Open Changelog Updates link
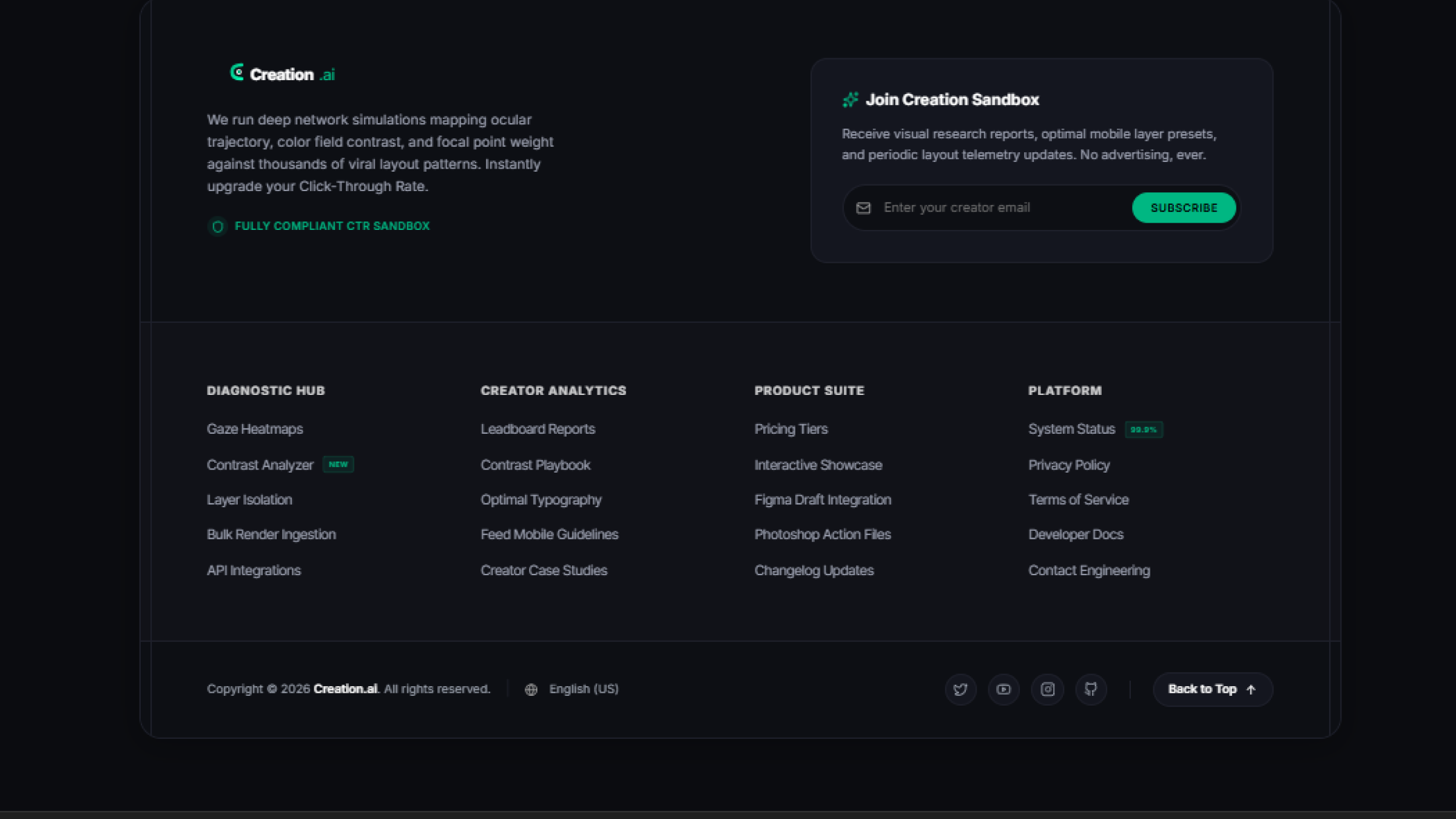This screenshot has height=819, width=1456. pos(814,570)
